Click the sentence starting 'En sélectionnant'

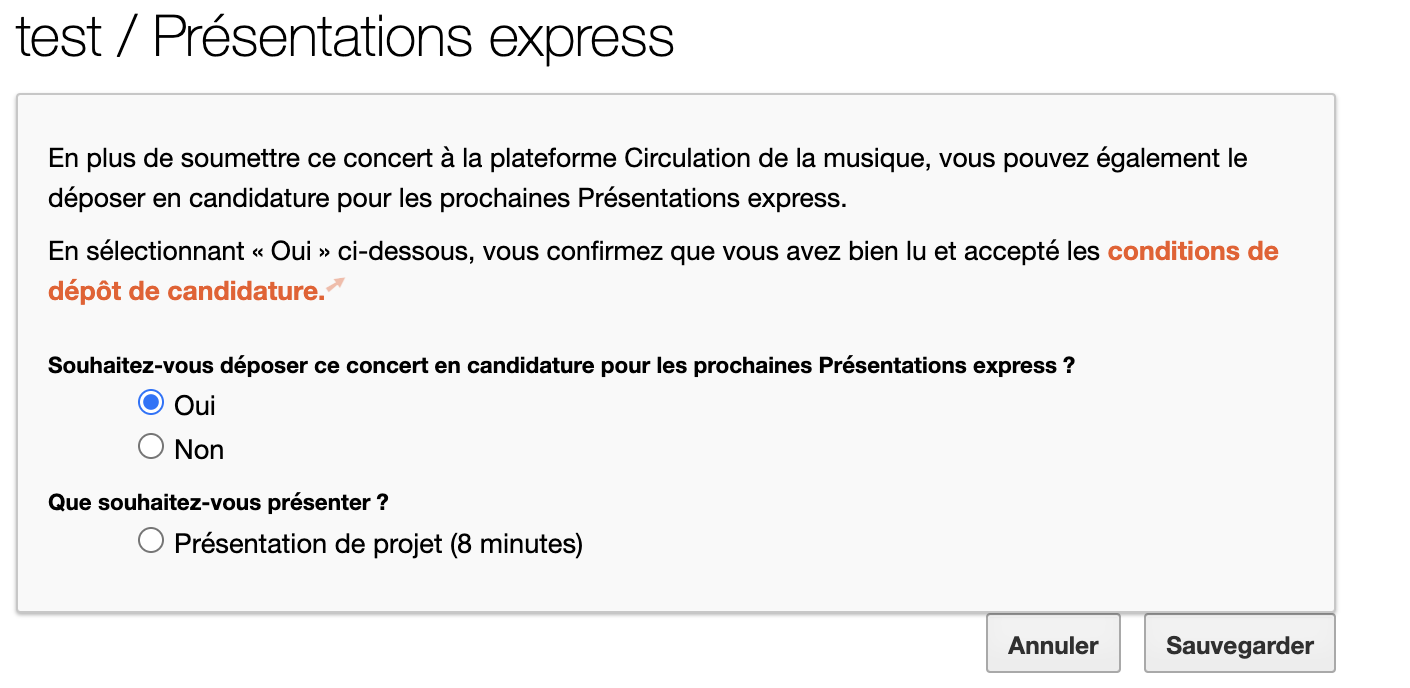pos(663,271)
